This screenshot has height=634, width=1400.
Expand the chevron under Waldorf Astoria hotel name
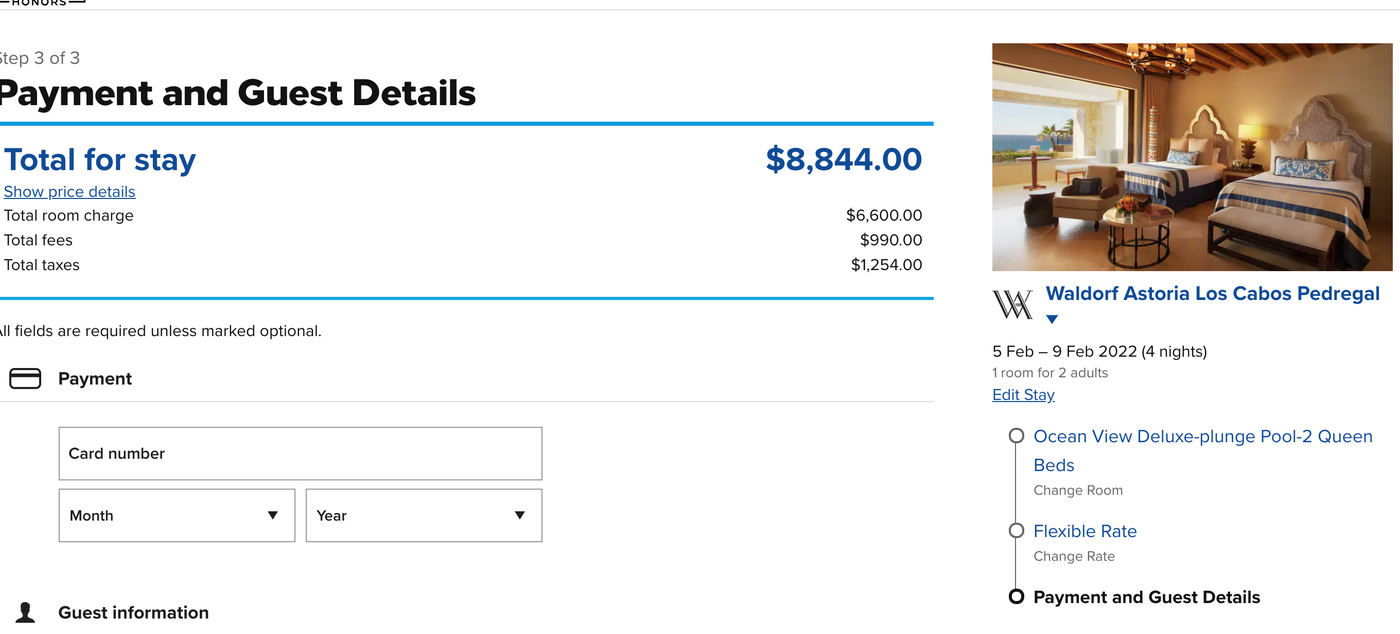pos(1051,318)
